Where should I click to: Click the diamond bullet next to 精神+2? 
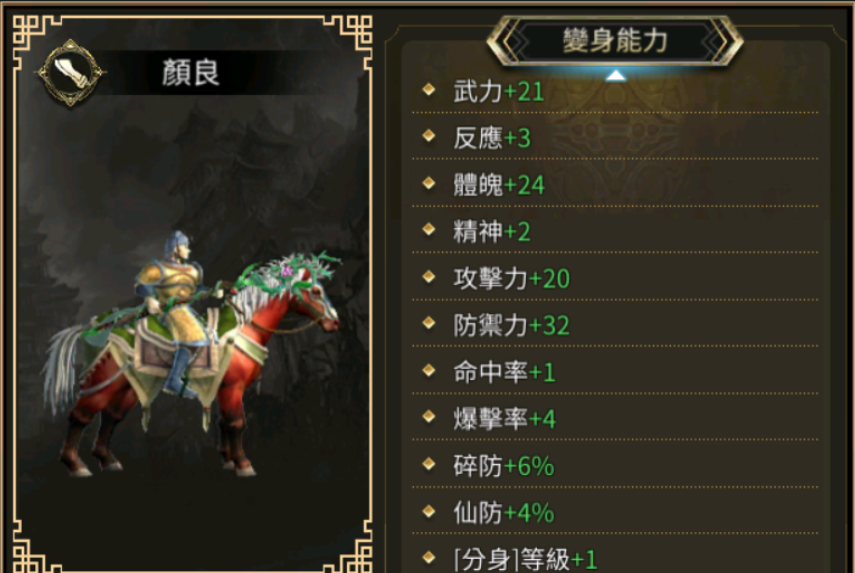pyautogui.click(x=429, y=230)
